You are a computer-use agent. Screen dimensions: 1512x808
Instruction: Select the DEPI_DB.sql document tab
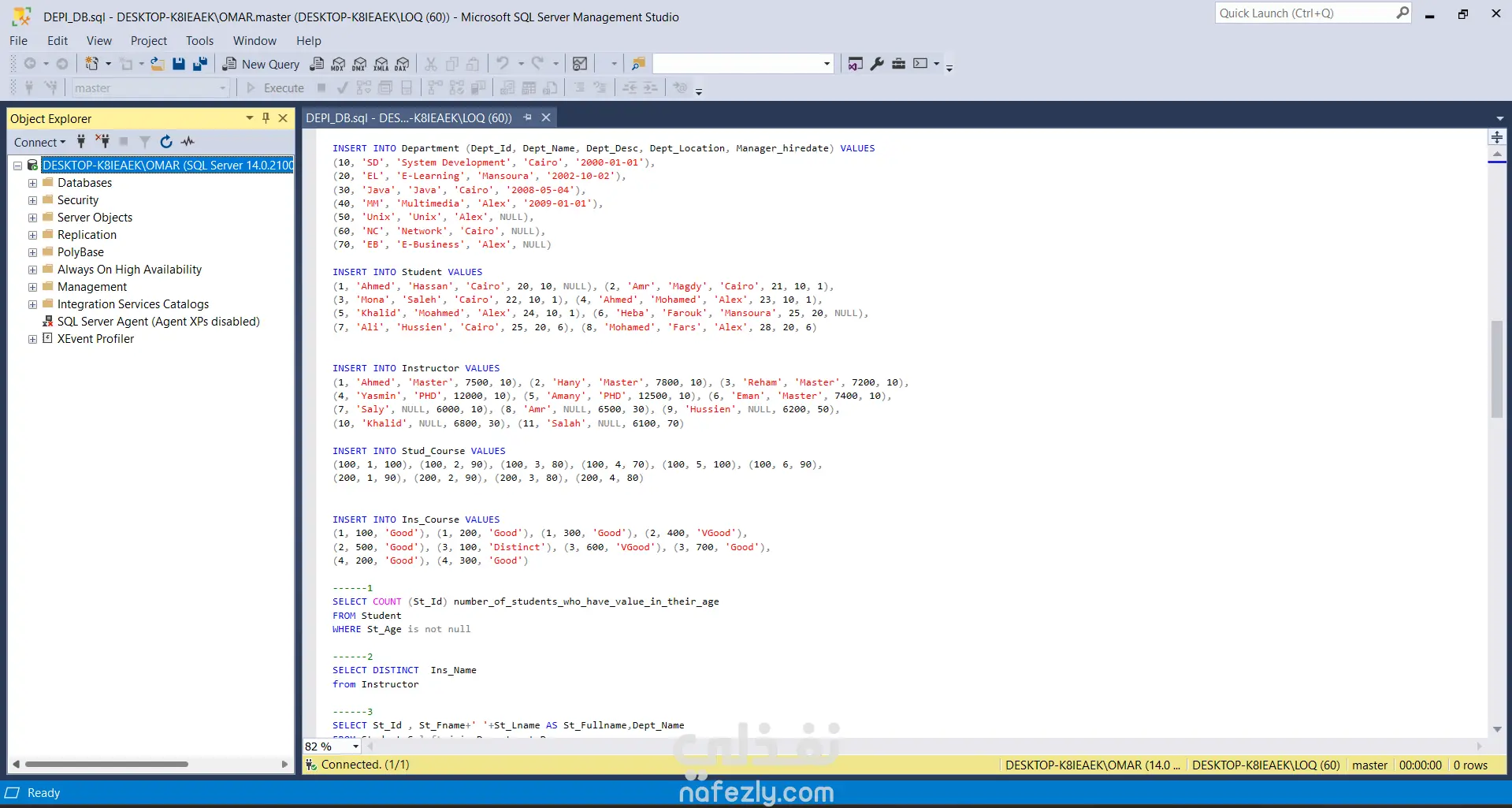(408, 117)
